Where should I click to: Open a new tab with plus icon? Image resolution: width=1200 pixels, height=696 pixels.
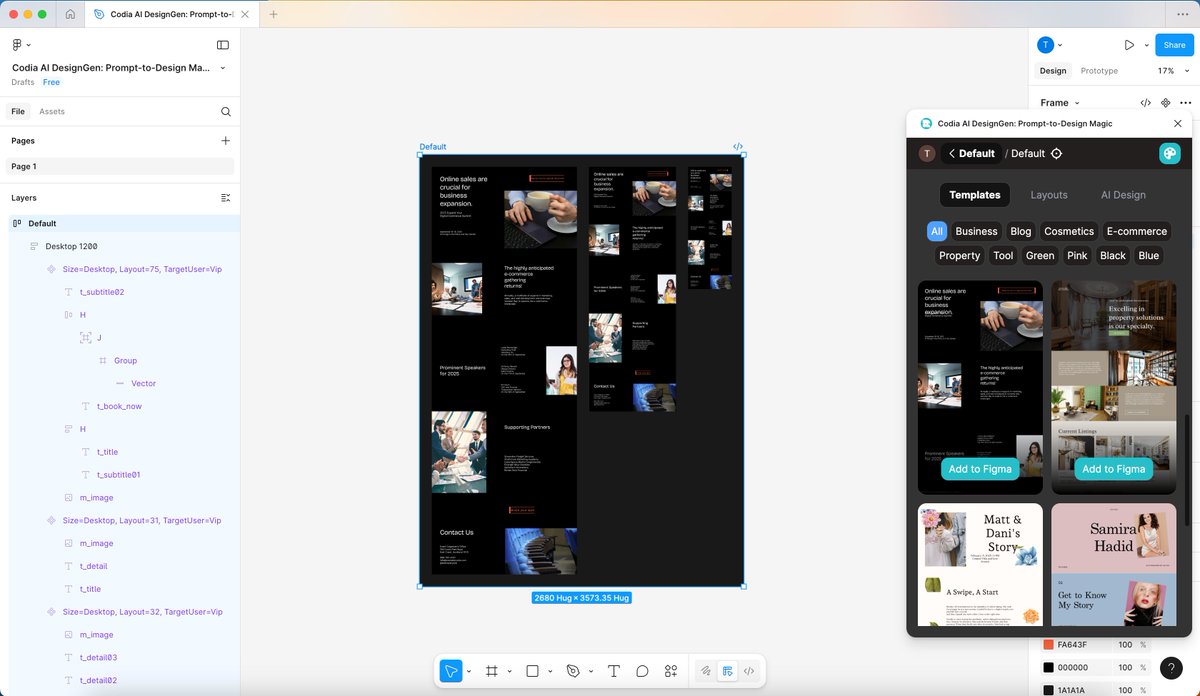[x=273, y=14]
